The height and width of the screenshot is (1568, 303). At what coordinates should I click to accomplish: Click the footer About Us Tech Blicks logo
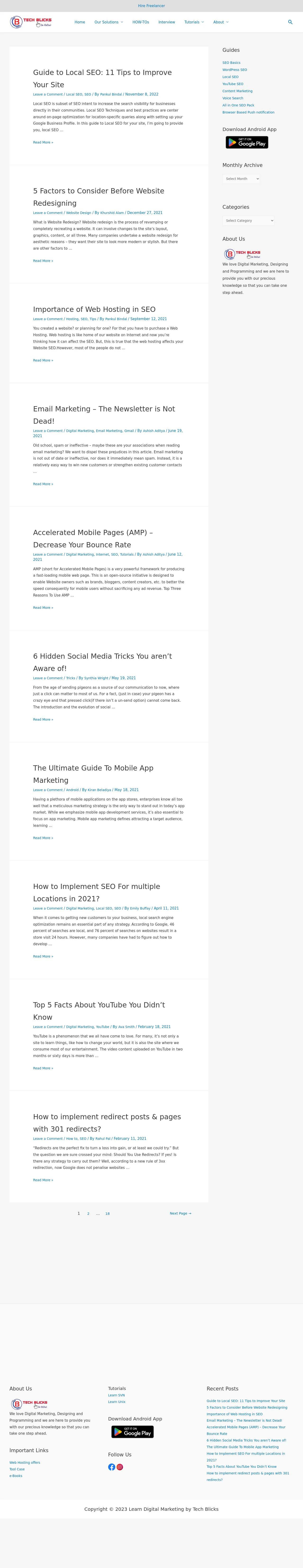pos(30,1404)
